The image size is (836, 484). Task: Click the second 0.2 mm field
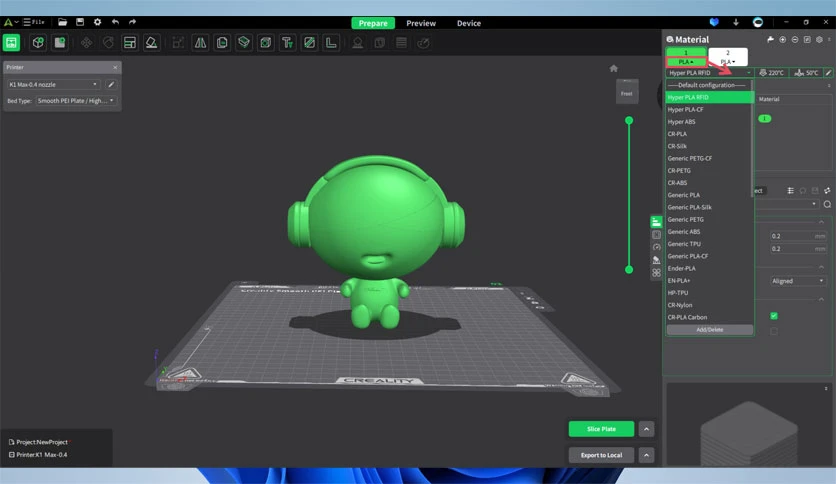pyautogui.click(x=798, y=248)
